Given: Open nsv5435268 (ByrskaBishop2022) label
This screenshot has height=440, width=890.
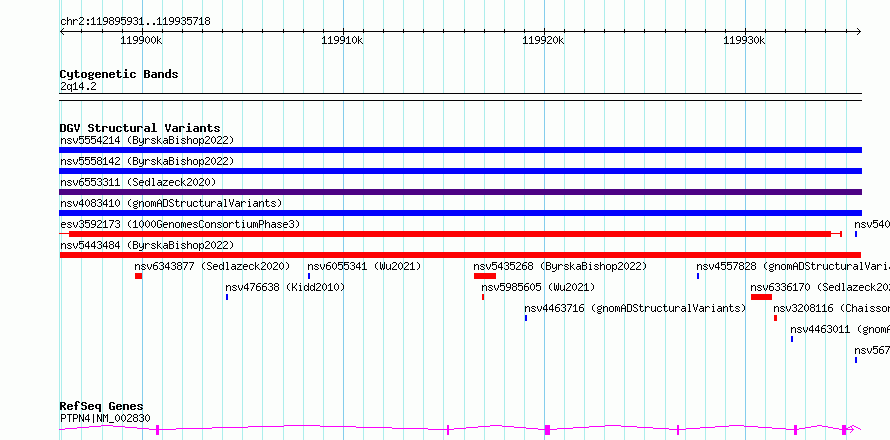Looking at the screenshot, I should [560, 266].
